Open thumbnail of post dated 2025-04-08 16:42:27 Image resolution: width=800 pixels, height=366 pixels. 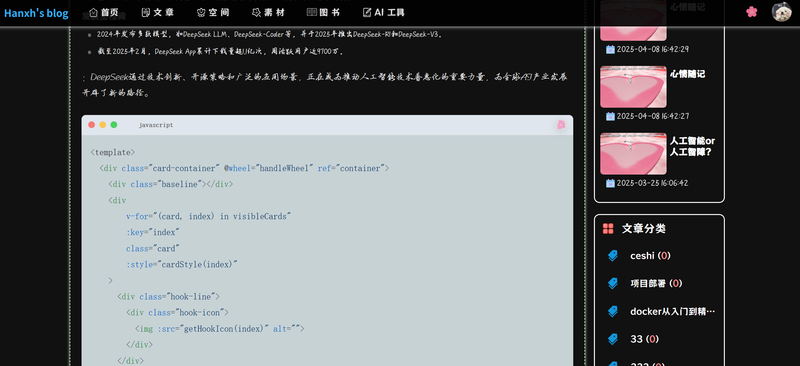(x=633, y=87)
